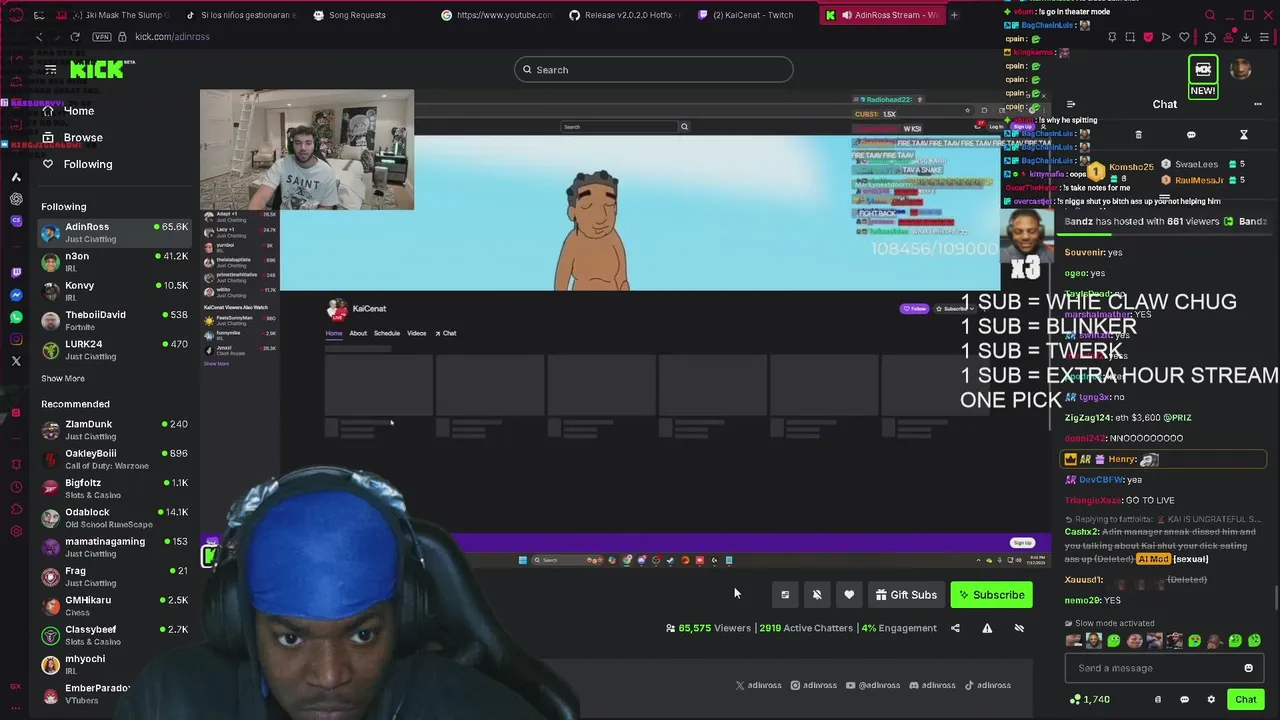Switch to KaiCenat Twitch browser tab
This screenshot has height=720, width=1280.
[x=753, y=15]
